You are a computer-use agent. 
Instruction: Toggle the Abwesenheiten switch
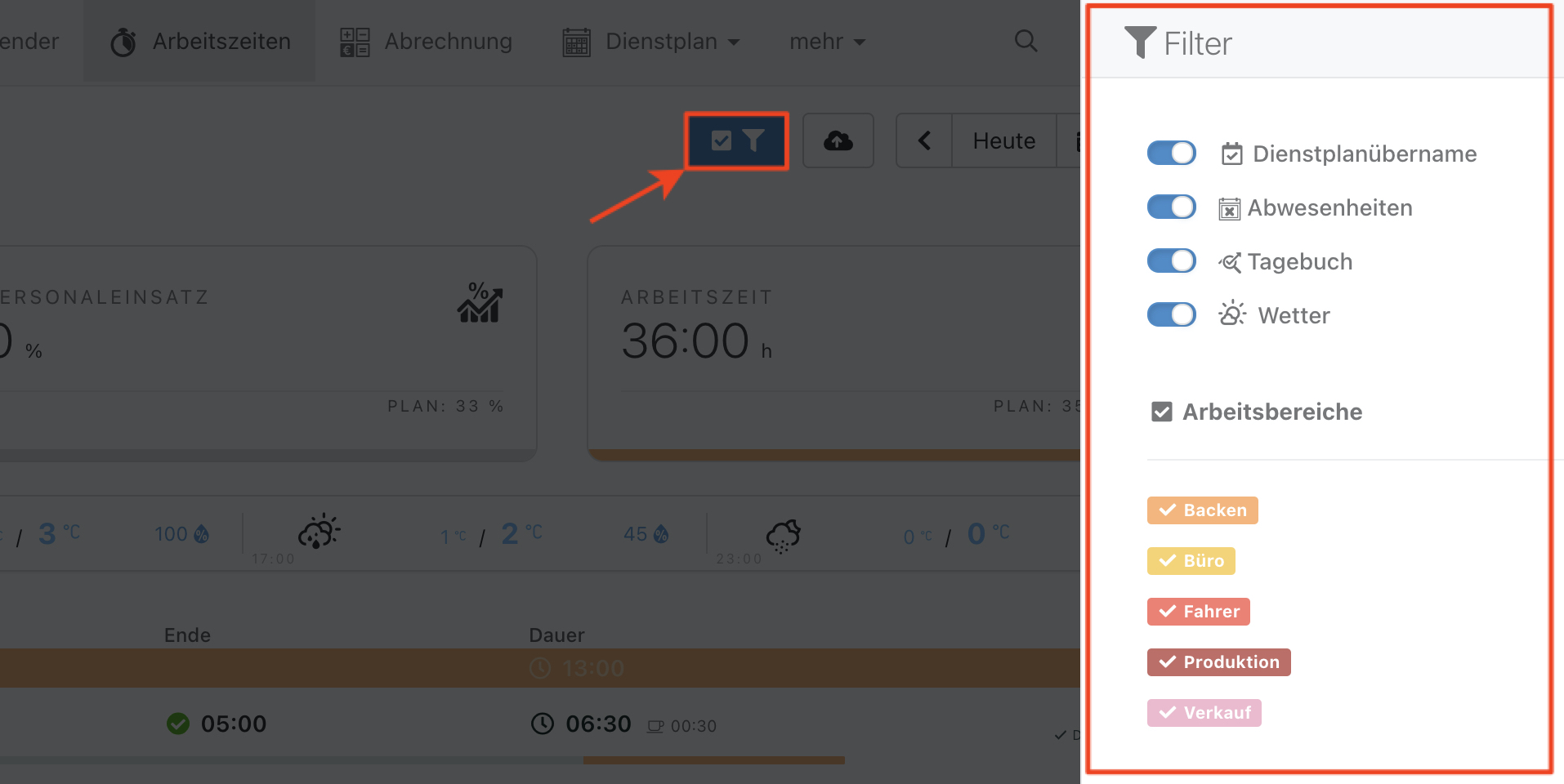[1171, 207]
